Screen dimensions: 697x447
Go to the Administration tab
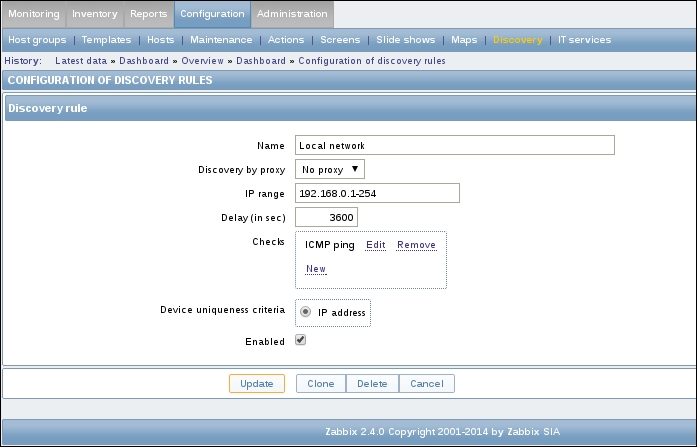click(292, 14)
